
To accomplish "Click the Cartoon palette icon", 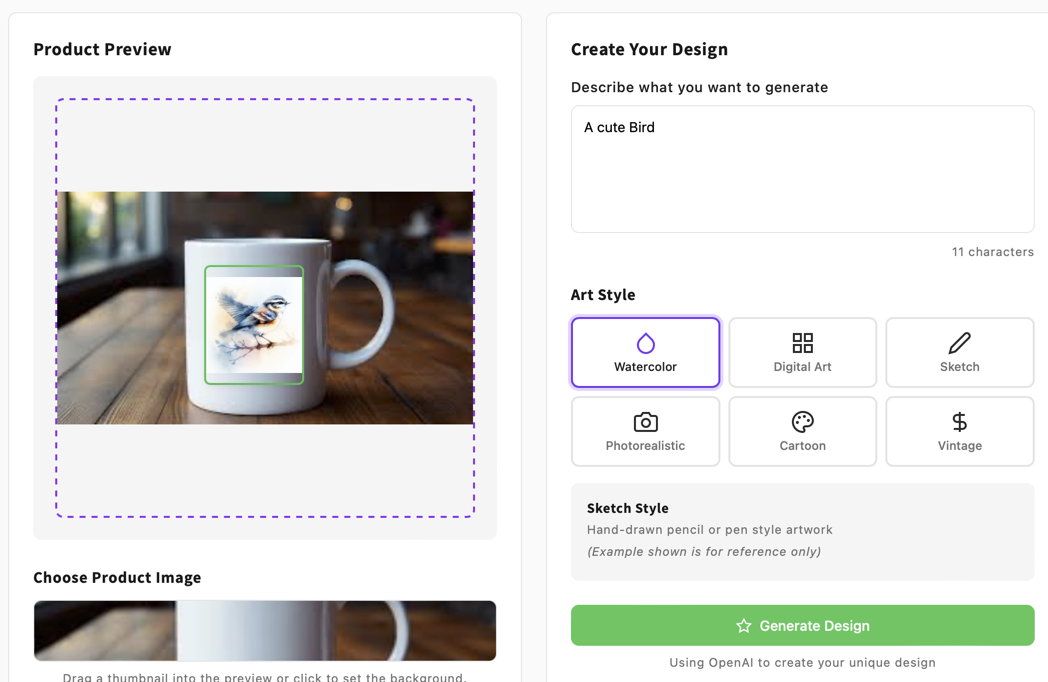I will point(802,420).
